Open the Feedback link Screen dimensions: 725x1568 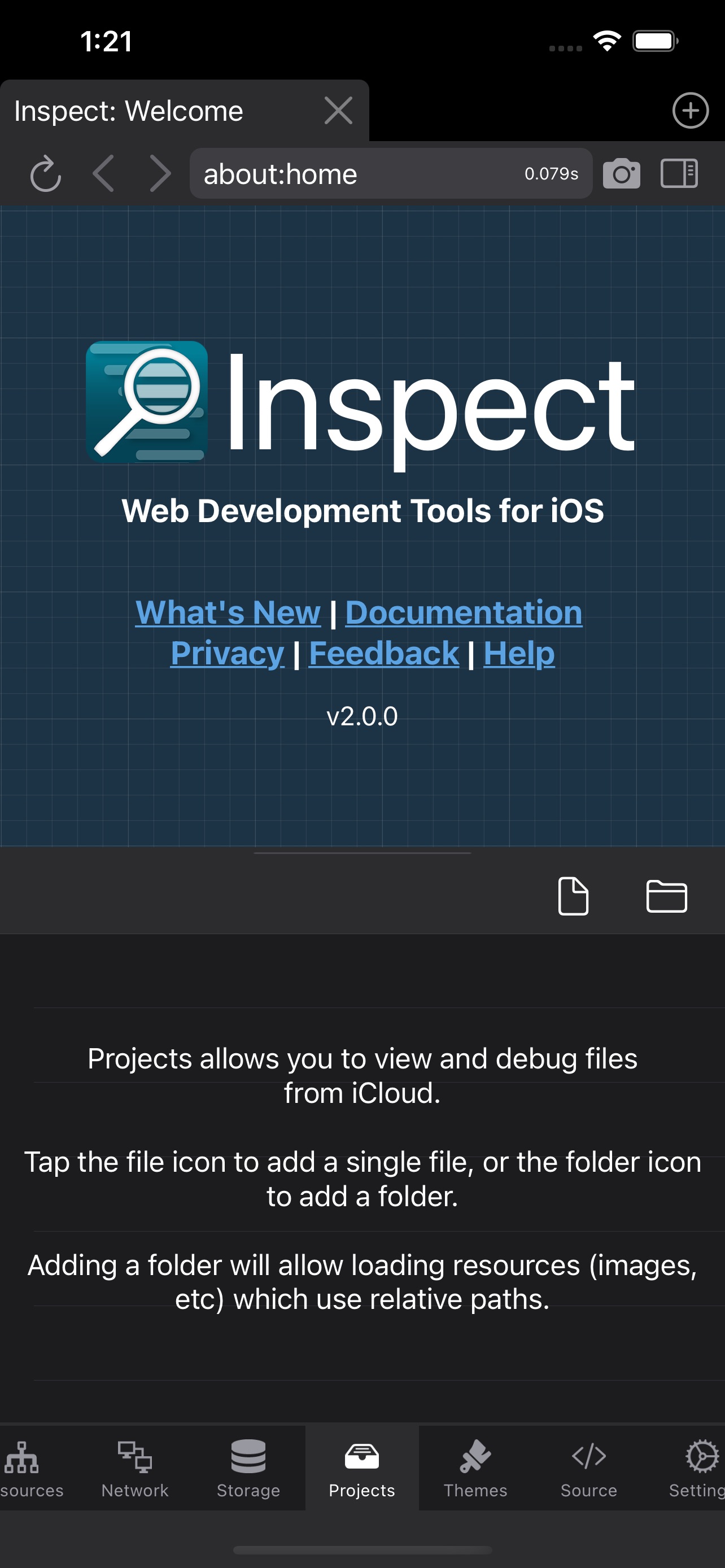click(384, 653)
